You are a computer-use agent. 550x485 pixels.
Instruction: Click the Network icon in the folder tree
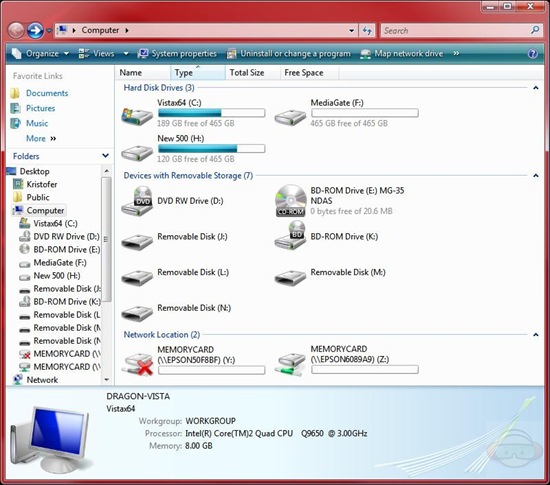point(18,380)
